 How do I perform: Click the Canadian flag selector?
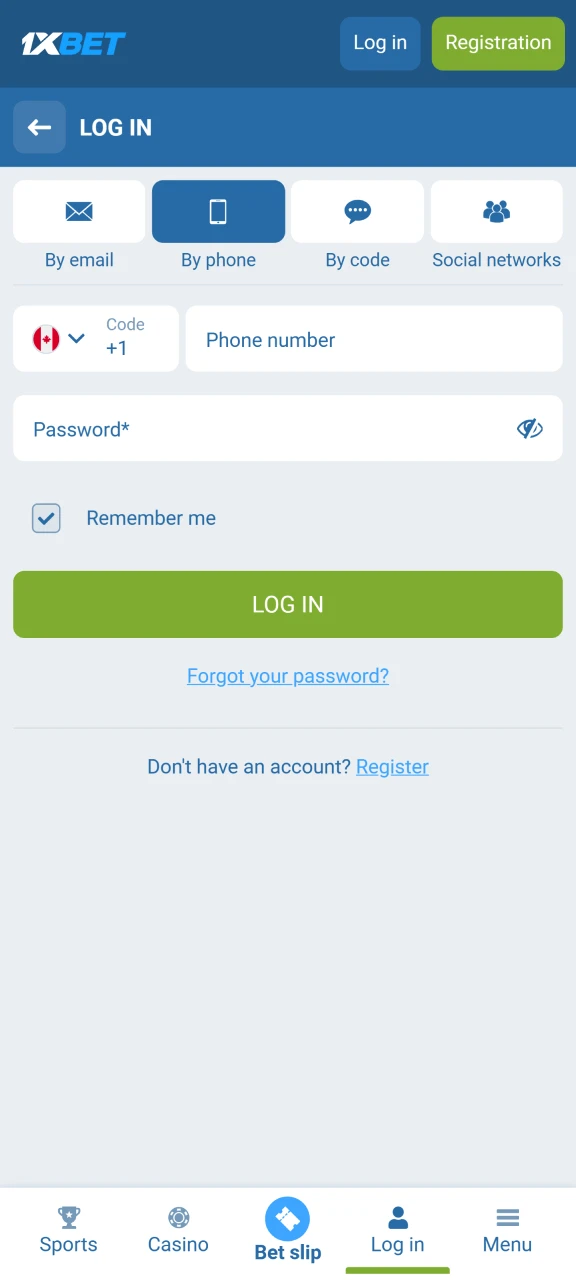pos(45,338)
